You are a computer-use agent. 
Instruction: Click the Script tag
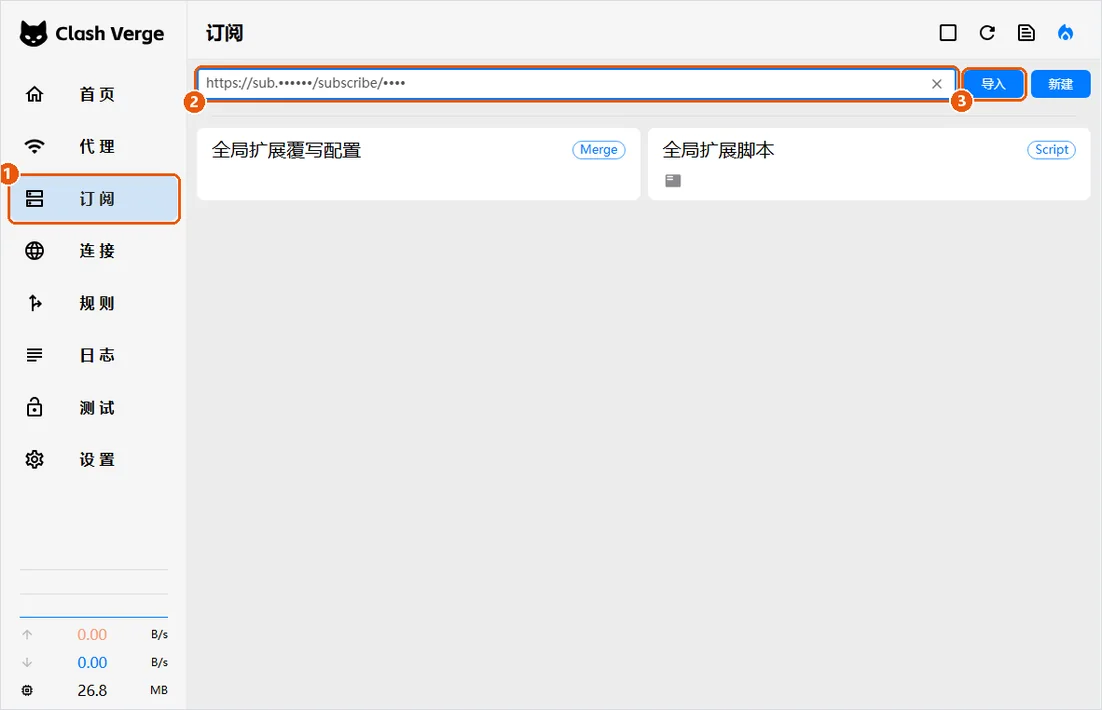[x=1051, y=150]
